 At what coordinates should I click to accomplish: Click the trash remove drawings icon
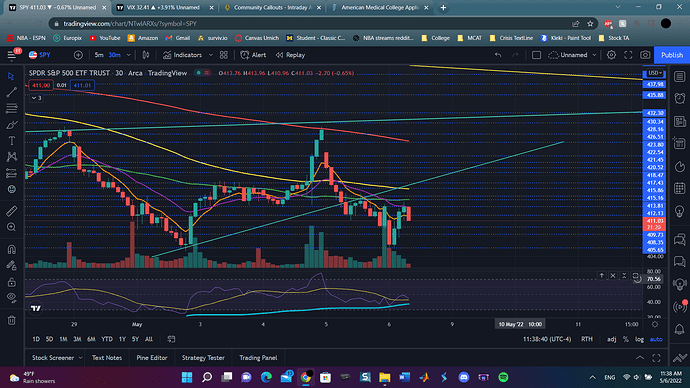pos(11,320)
